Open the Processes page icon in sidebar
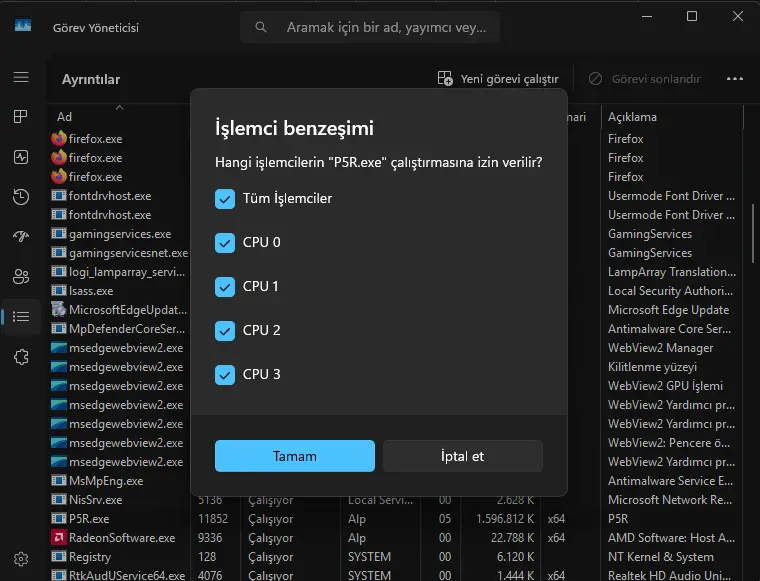The height and width of the screenshot is (581, 760). pos(21,117)
